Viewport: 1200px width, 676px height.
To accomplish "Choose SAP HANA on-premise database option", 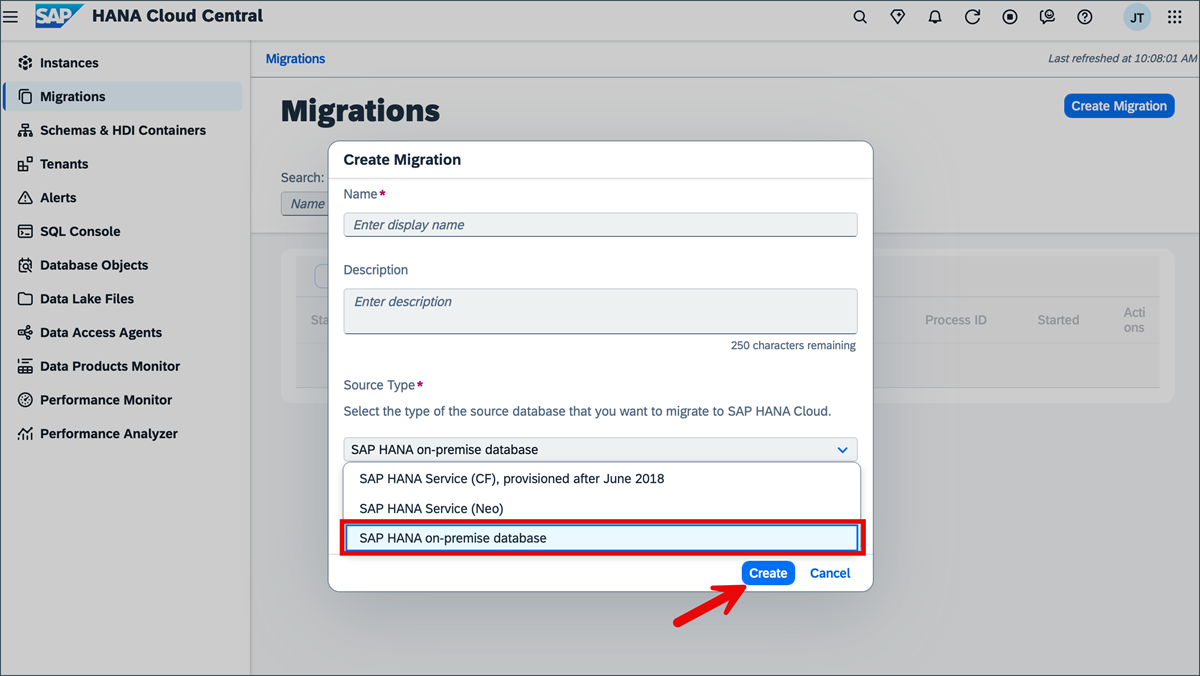I will [x=600, y=538].
